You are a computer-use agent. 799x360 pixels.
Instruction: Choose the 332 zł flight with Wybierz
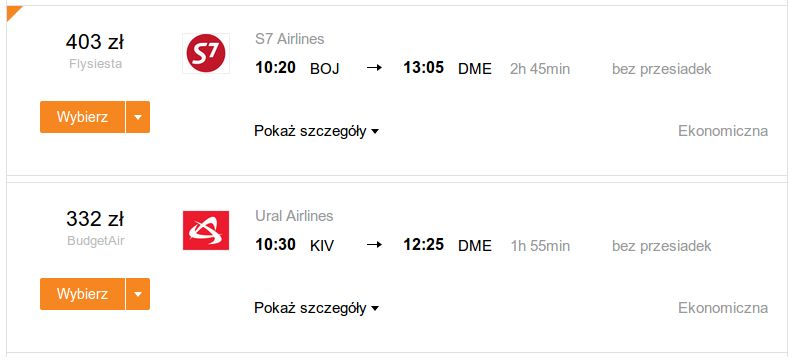coord(82,294)
